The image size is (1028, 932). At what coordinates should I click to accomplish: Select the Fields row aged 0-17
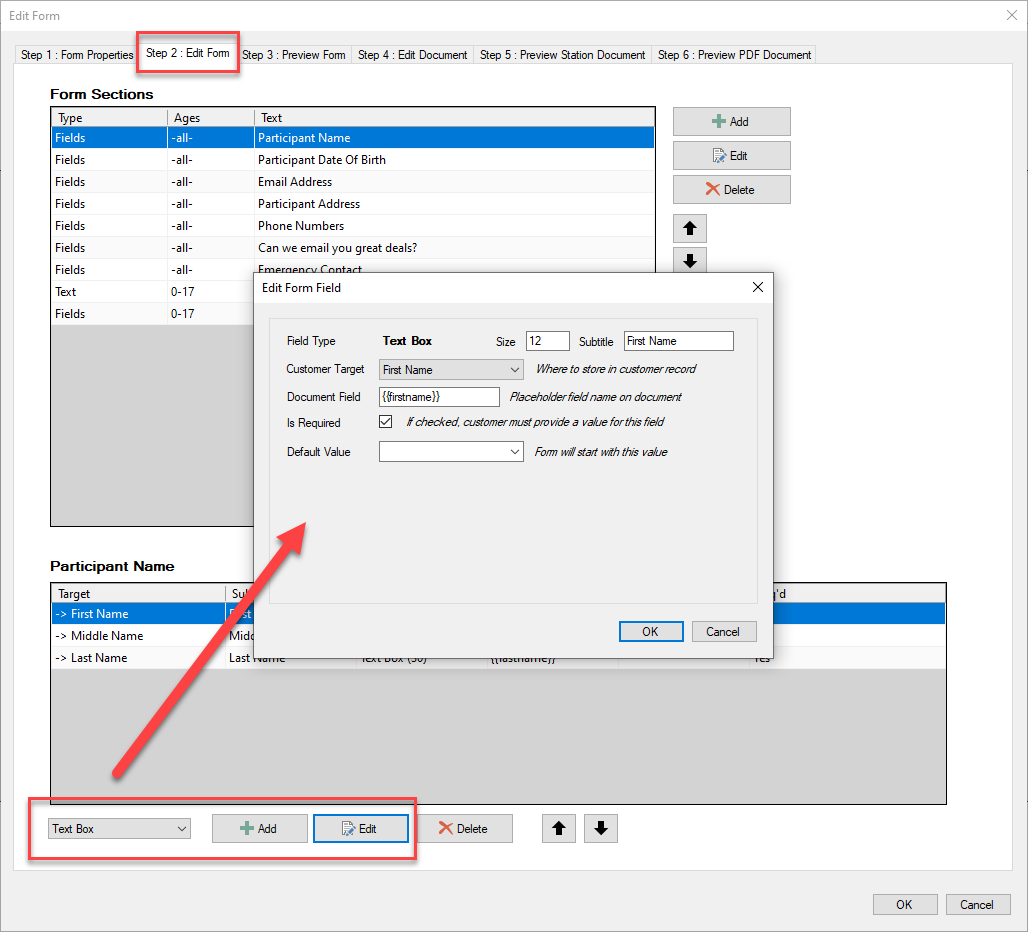point(153,313)
